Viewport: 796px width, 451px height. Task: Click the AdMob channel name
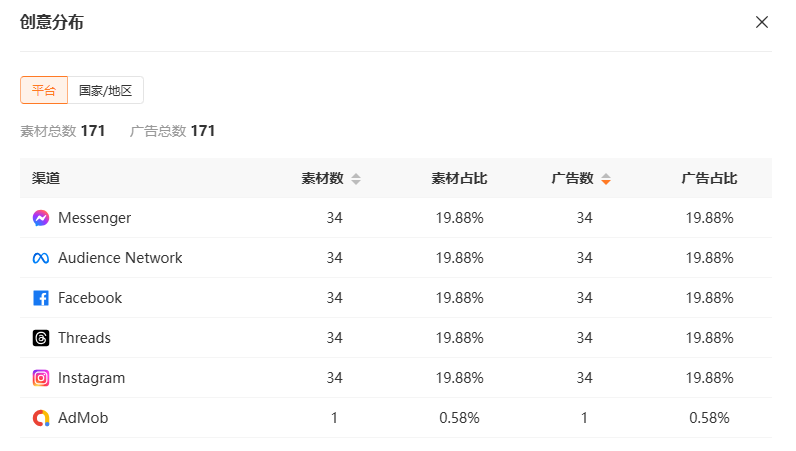83,418
